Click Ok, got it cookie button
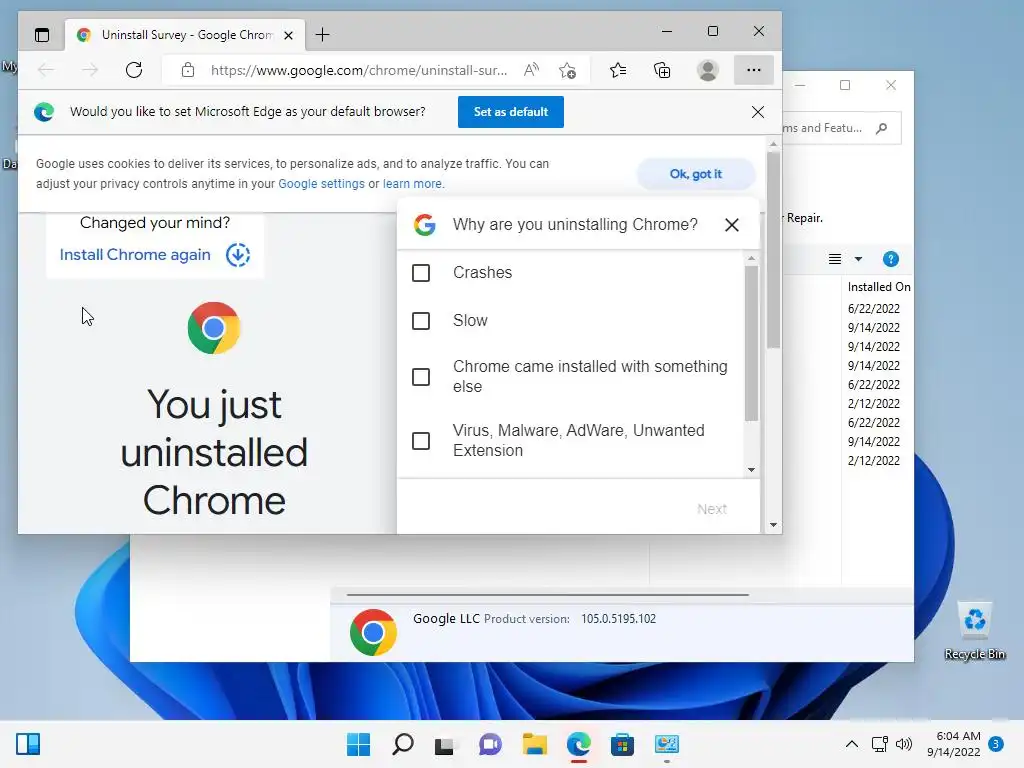 [696, 174]
